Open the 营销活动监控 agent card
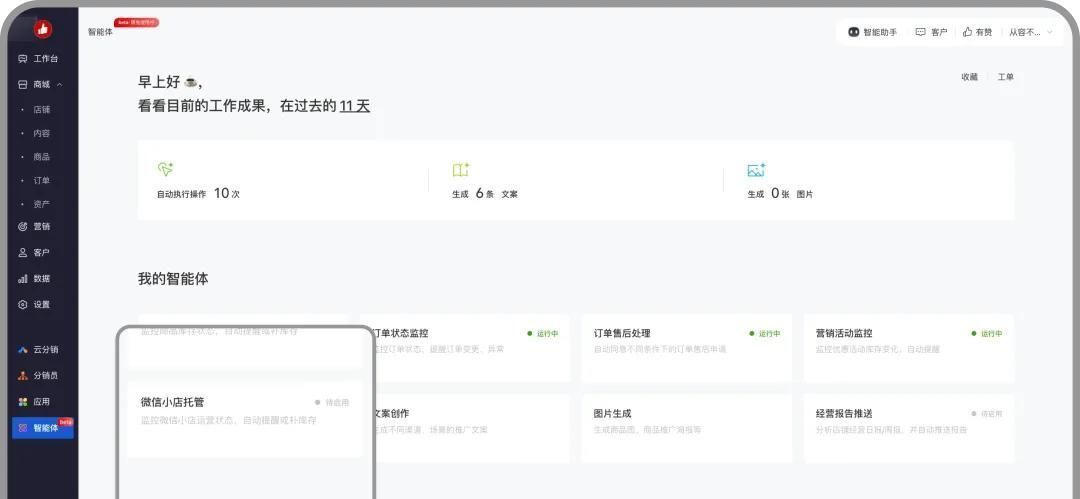 tap(908, 347)
